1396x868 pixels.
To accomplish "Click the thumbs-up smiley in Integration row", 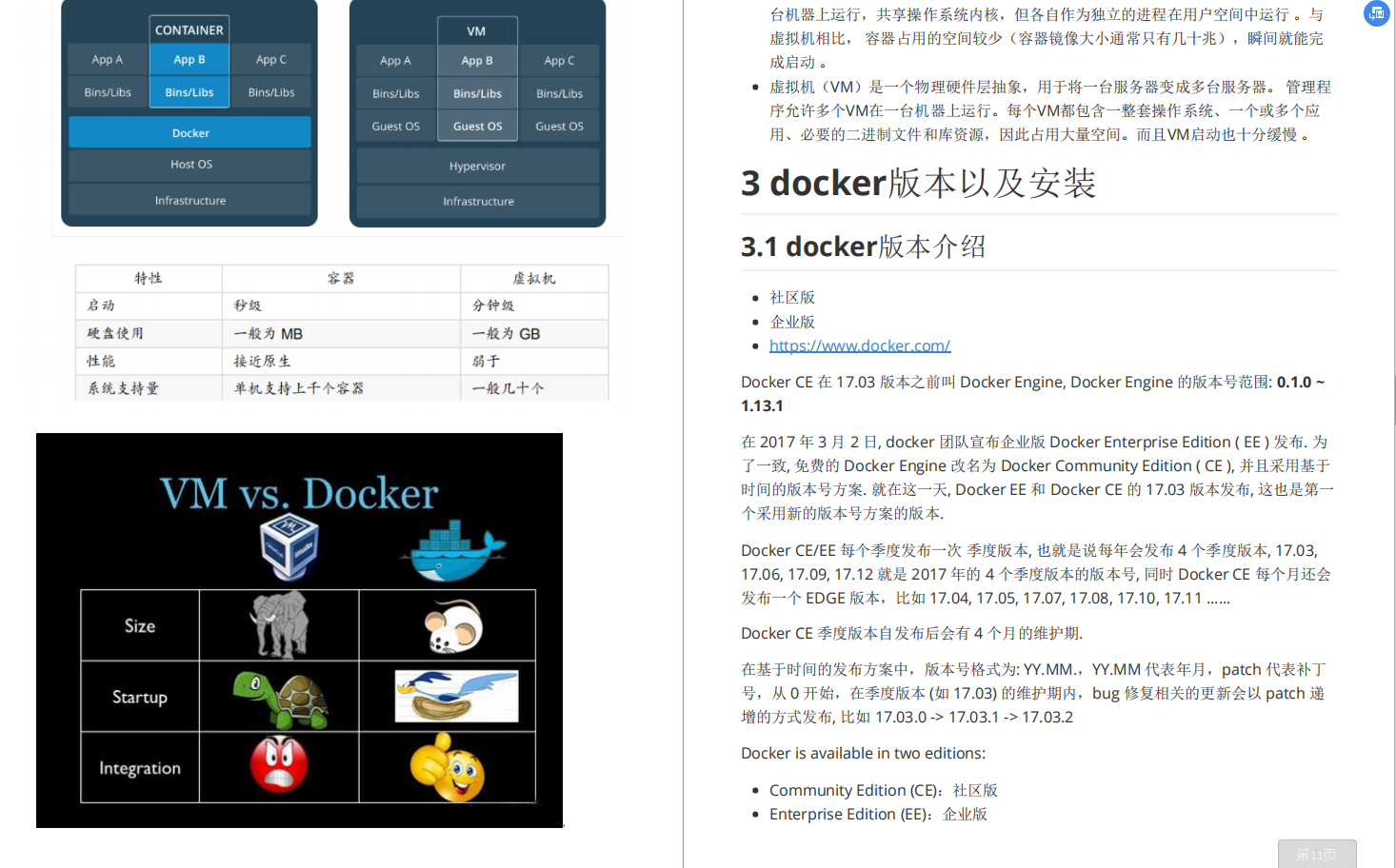I will [x=447, y=767].
